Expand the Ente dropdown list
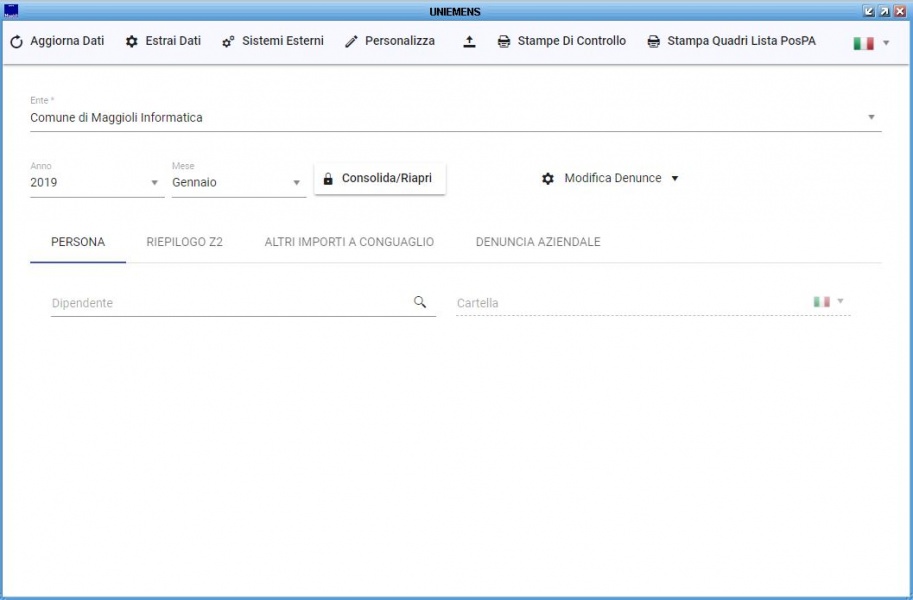 [x=871, y=117]
